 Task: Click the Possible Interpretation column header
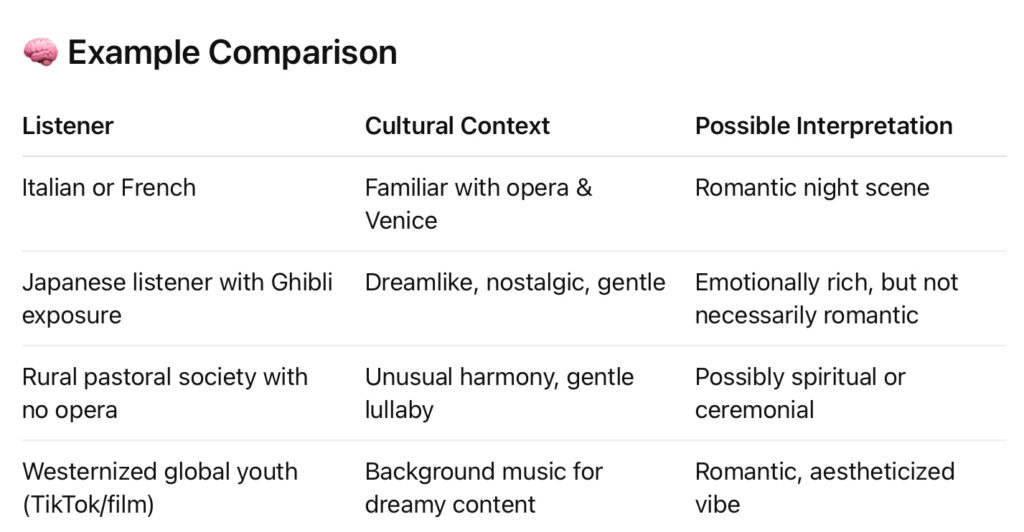click(x=824, y=126)
